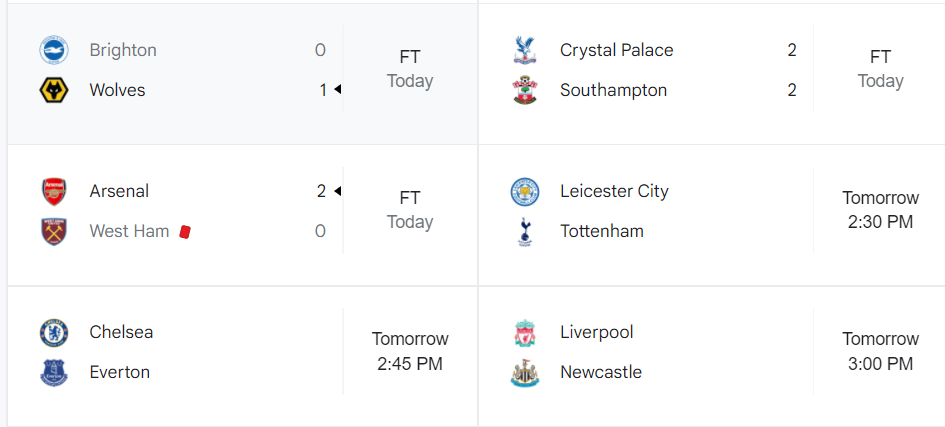The height and width of the screenshot is (427, 945).
Task: Click the Everton club crest
Action: 54,372
